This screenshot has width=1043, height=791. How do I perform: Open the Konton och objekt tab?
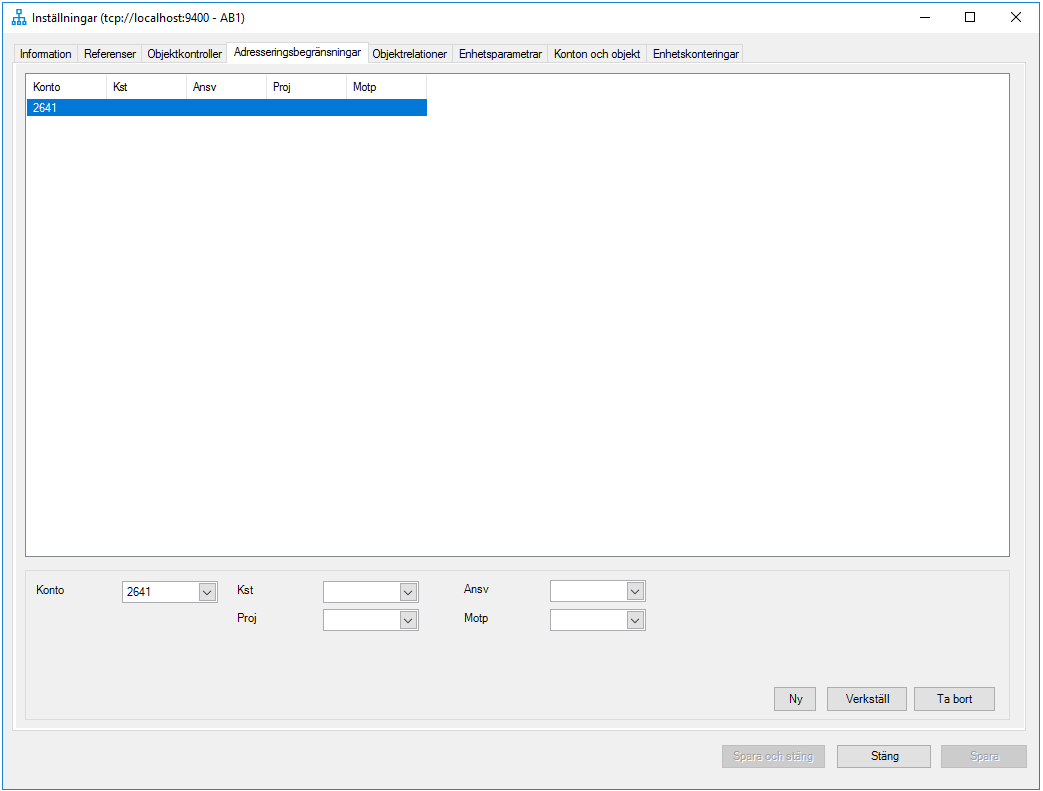coord(596,54)
